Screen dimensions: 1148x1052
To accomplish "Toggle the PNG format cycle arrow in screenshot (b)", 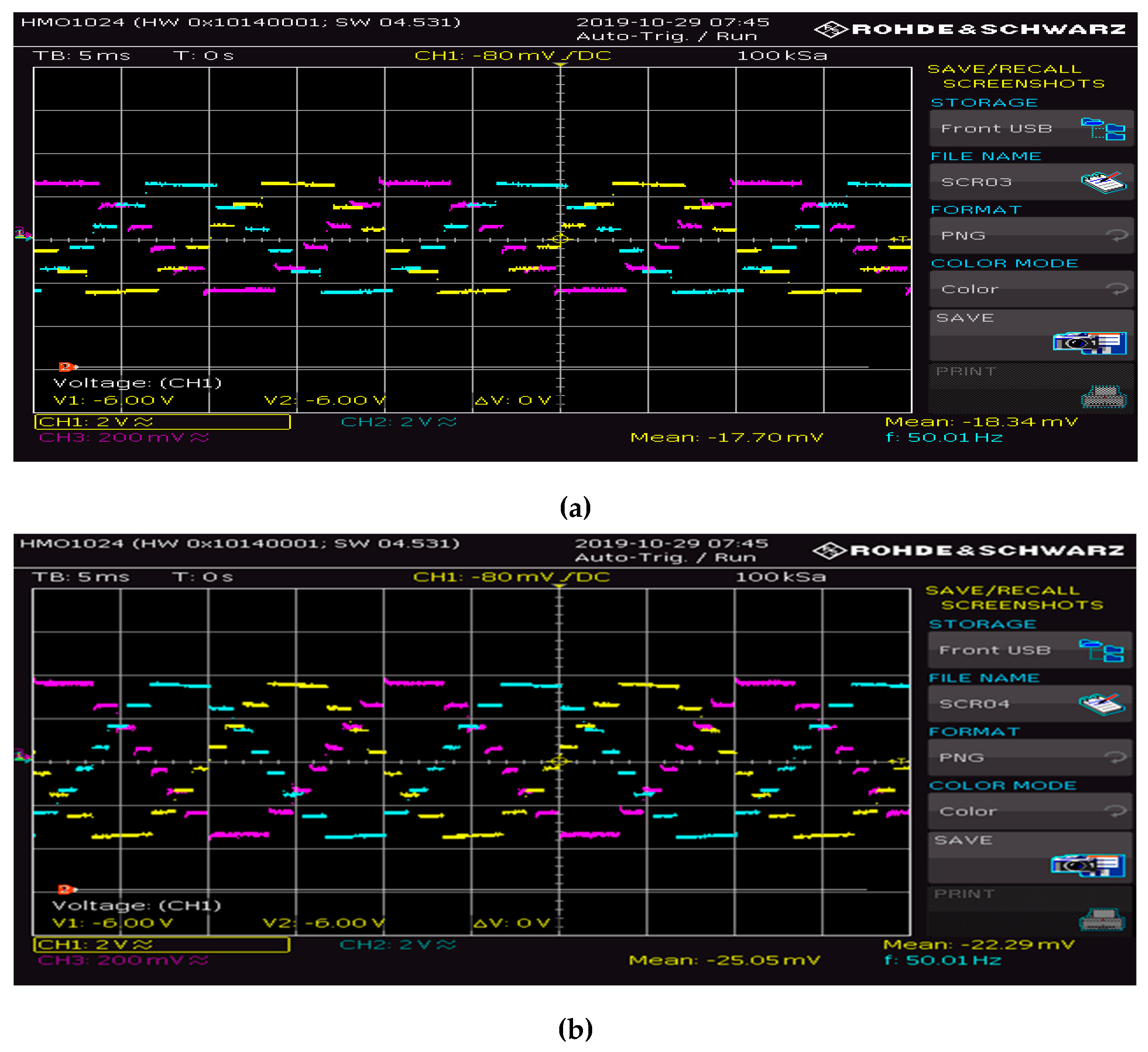I will click(1115, 757).
